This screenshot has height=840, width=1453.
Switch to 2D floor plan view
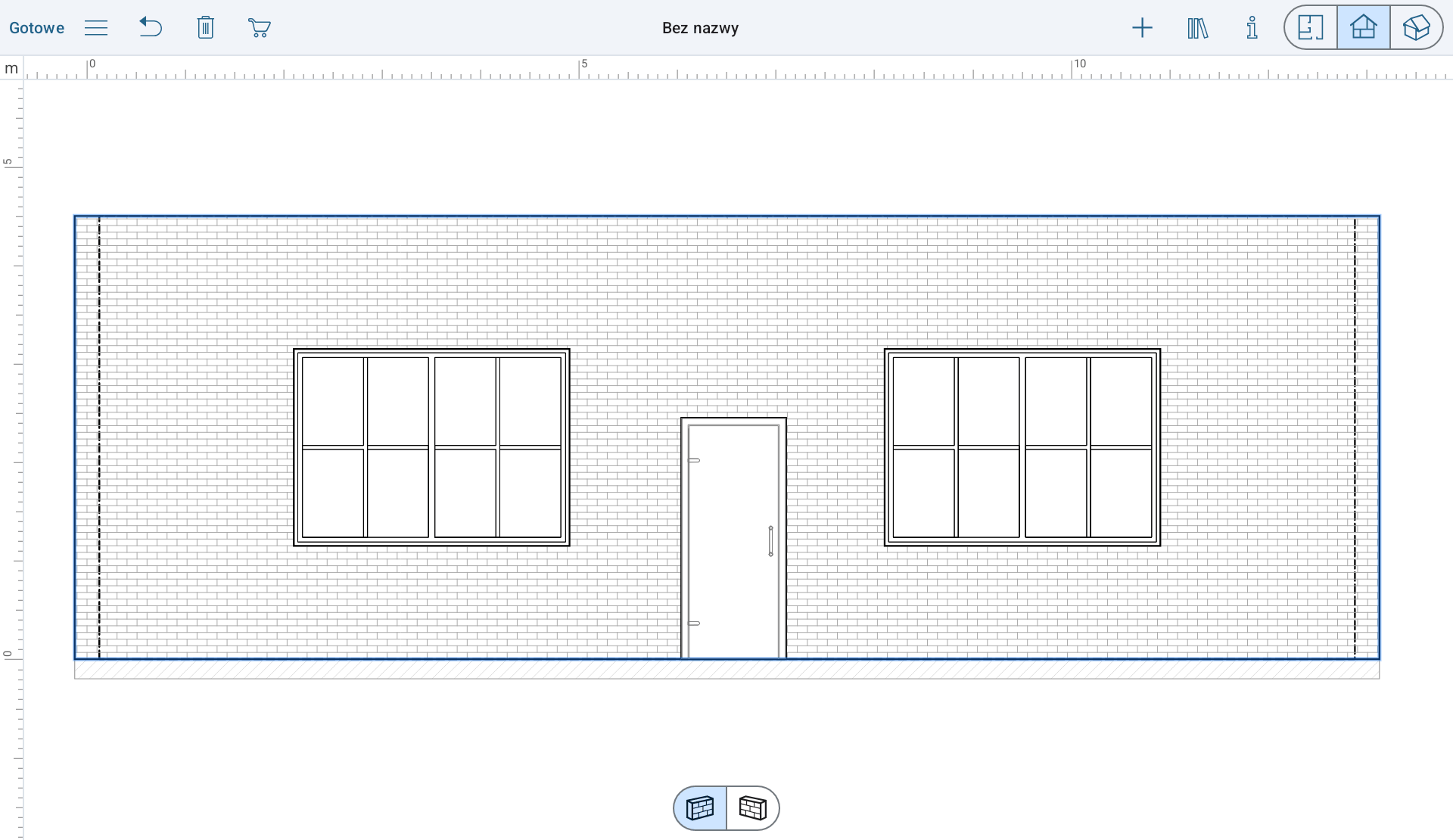(x=1311, y=28)
